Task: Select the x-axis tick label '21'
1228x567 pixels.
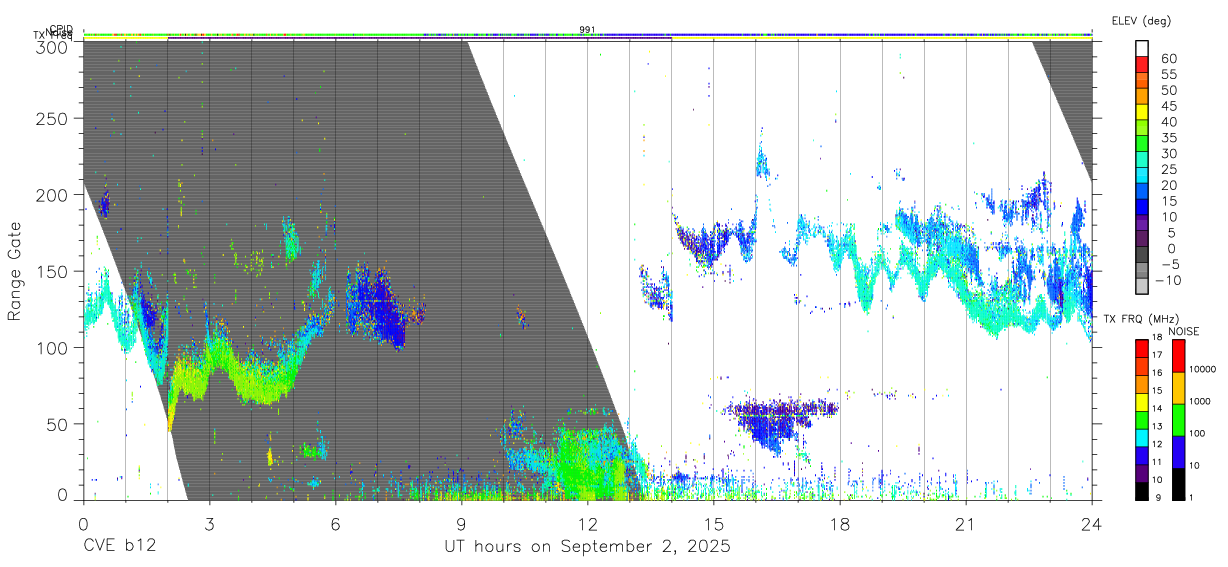Action: click(x=966, y=523)
